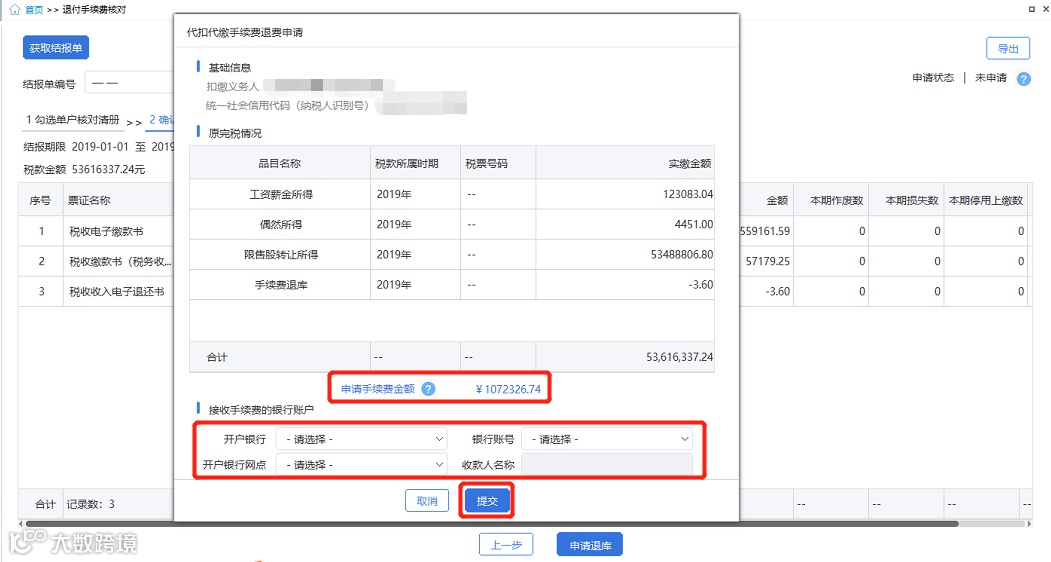Go back with 上一步 button
Screen dimensions: 1051x562
click(506, 545)
